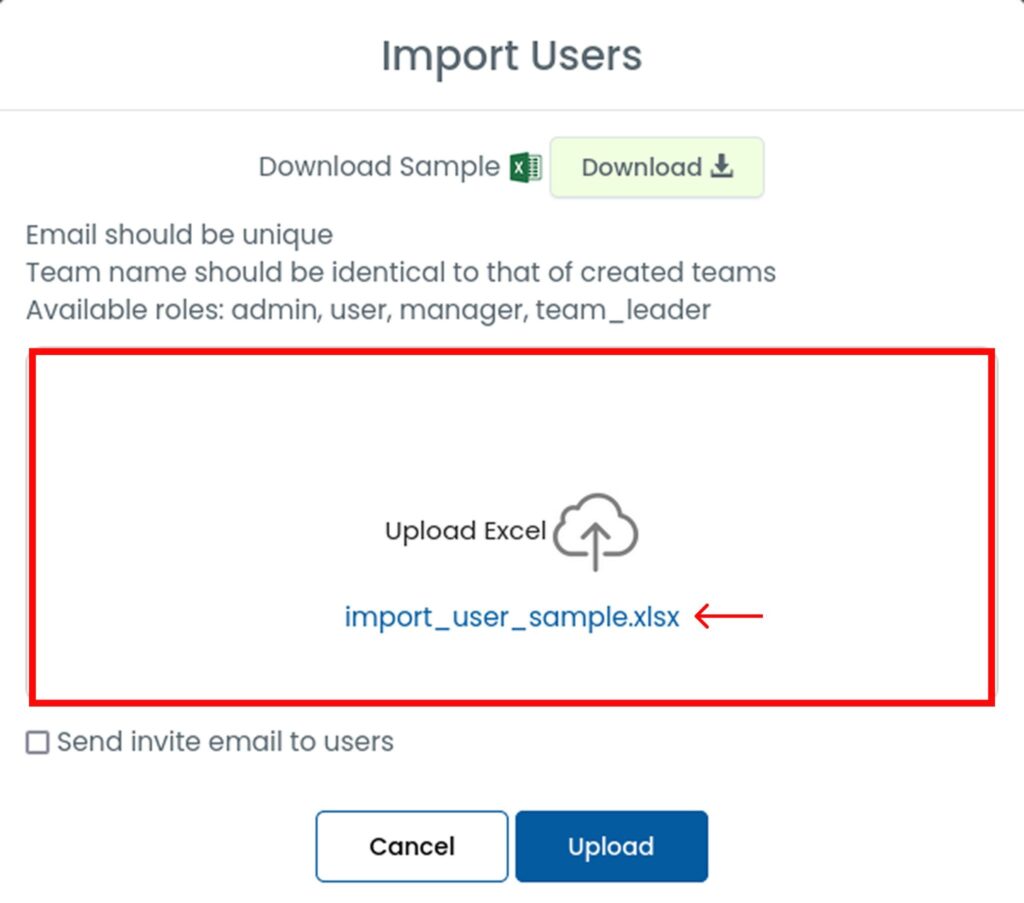Viewport: 1024px width, 903px height.
Task: Click the word "team_leader" in roles list
Action: [x=622, y=310]
